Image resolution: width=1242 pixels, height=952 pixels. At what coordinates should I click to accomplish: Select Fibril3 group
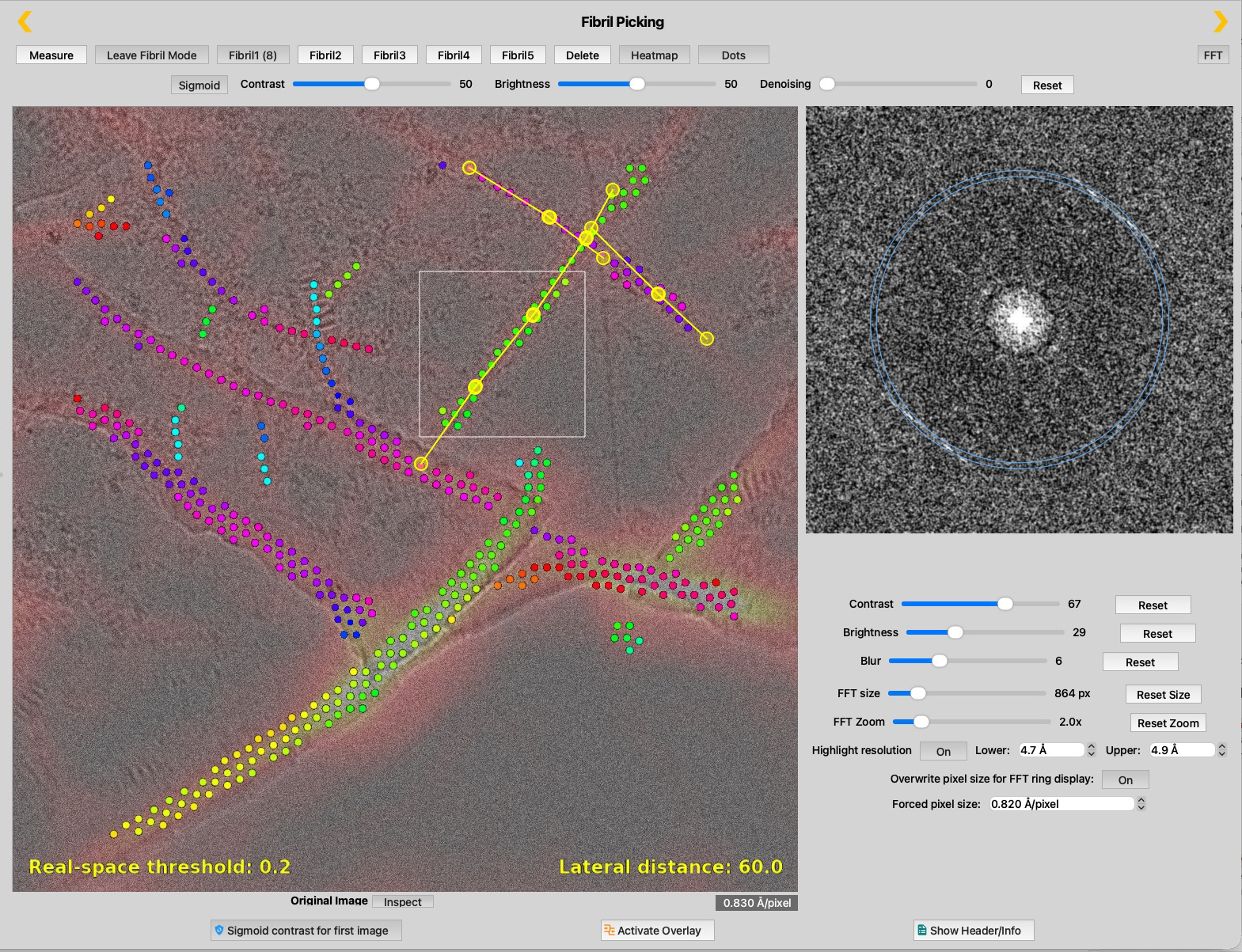pyautogui.click(x=389, y=55)
